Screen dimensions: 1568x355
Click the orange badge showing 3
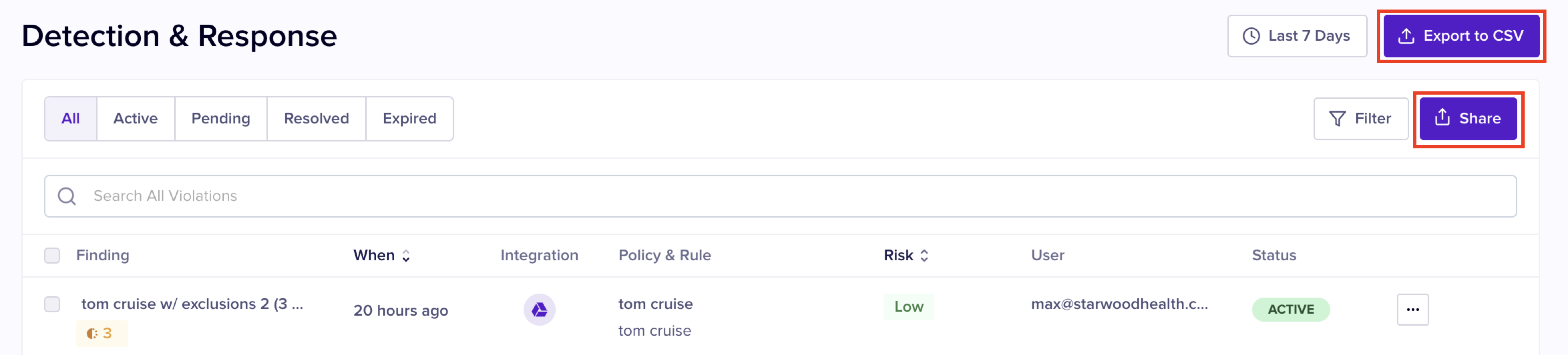(x=101, y=333)
